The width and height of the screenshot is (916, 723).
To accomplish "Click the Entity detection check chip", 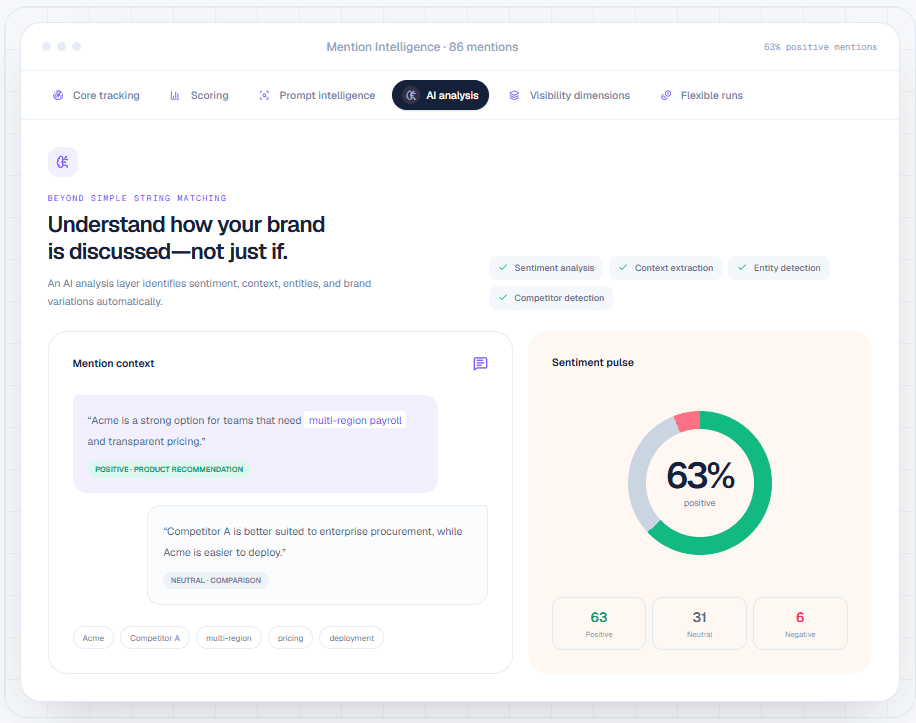I will (x=779, y=268).
